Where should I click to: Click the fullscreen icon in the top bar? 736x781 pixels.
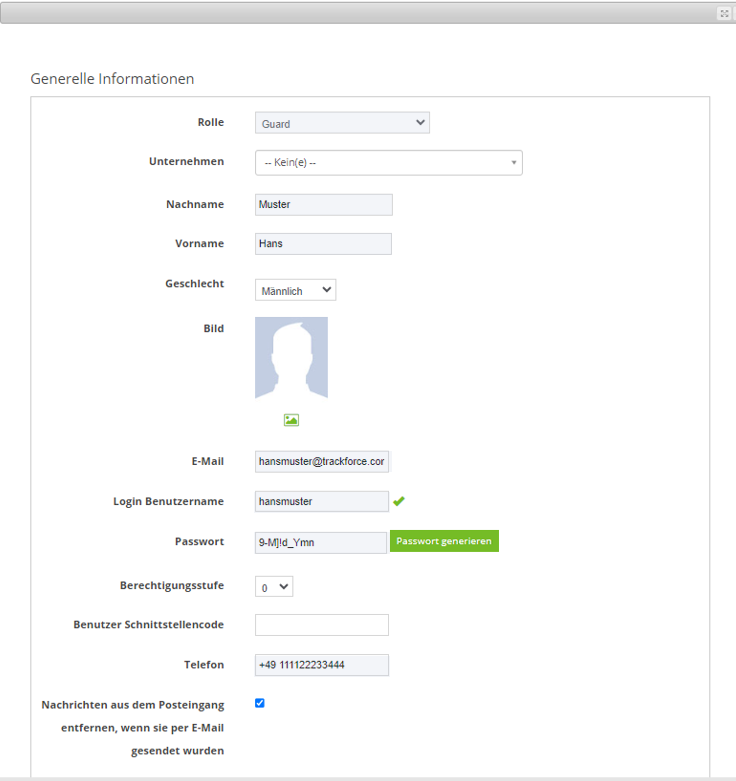click(724, 13)
